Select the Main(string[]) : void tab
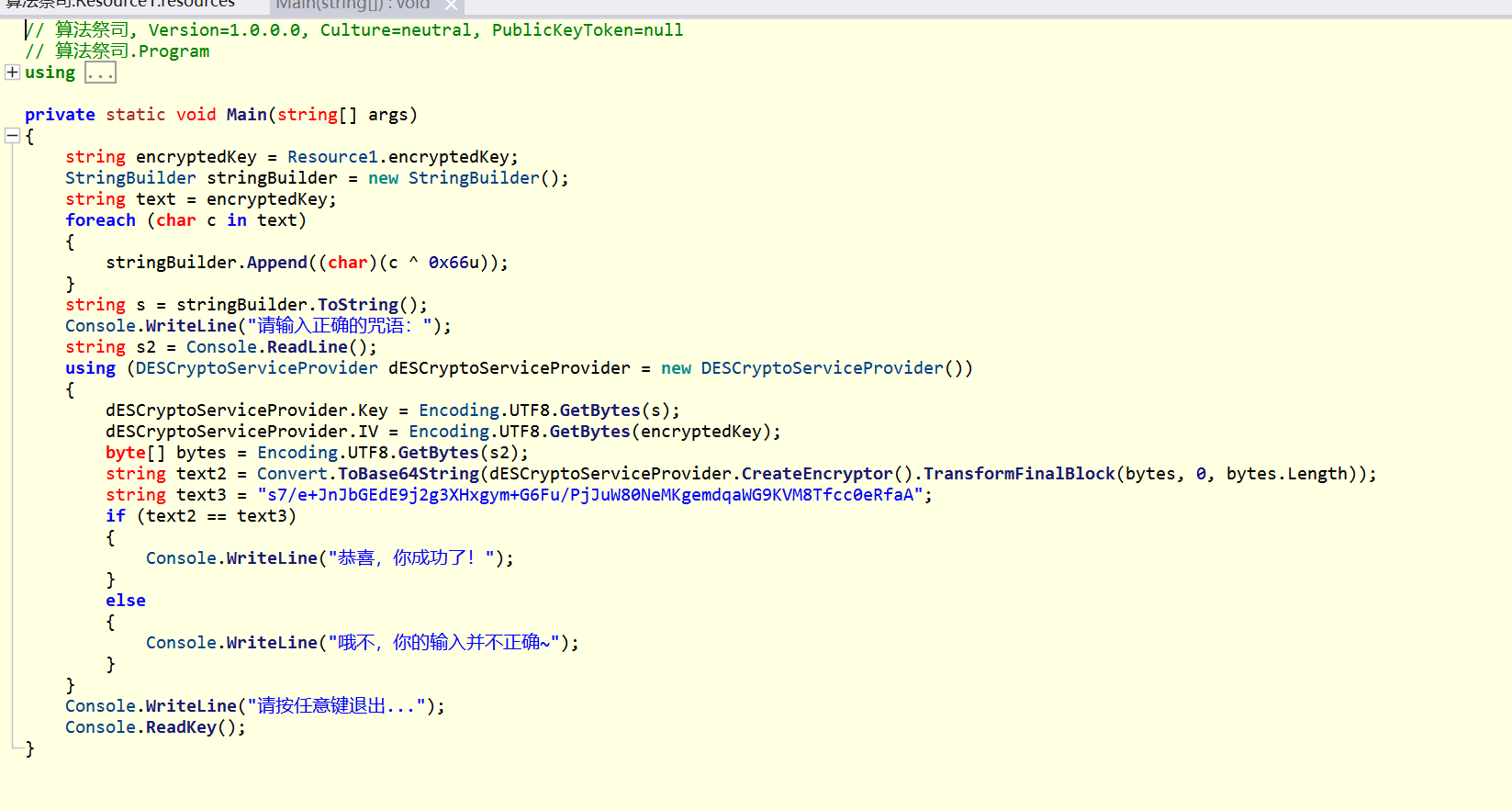Screen dimensions: 1512x810 pos(353,5)
